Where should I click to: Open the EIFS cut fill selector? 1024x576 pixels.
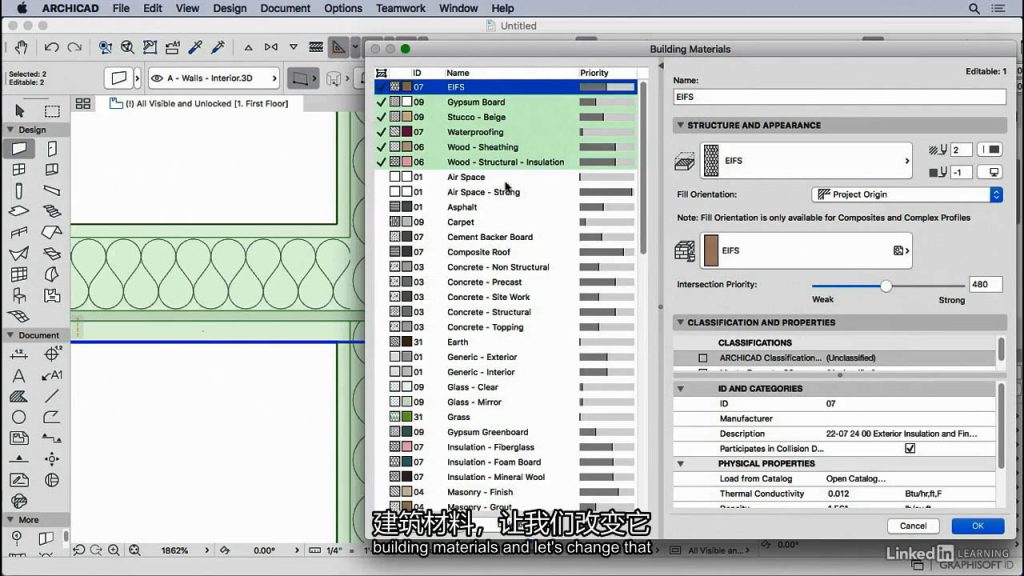click(806, 161)
